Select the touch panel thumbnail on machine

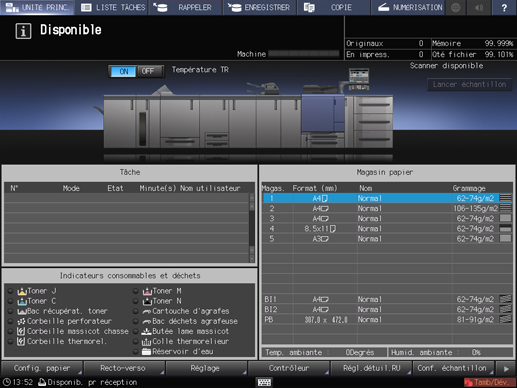(x=359, y=79)
